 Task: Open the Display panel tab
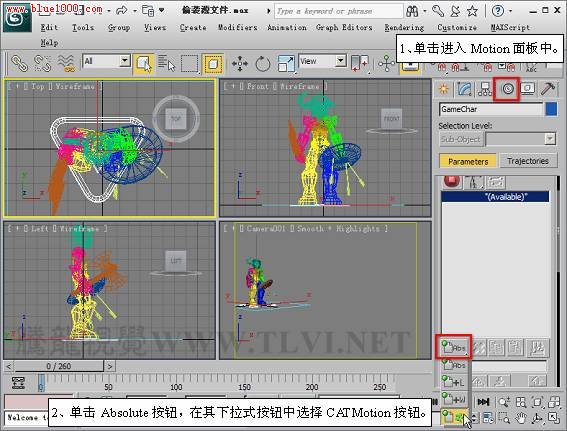point(528,89)
